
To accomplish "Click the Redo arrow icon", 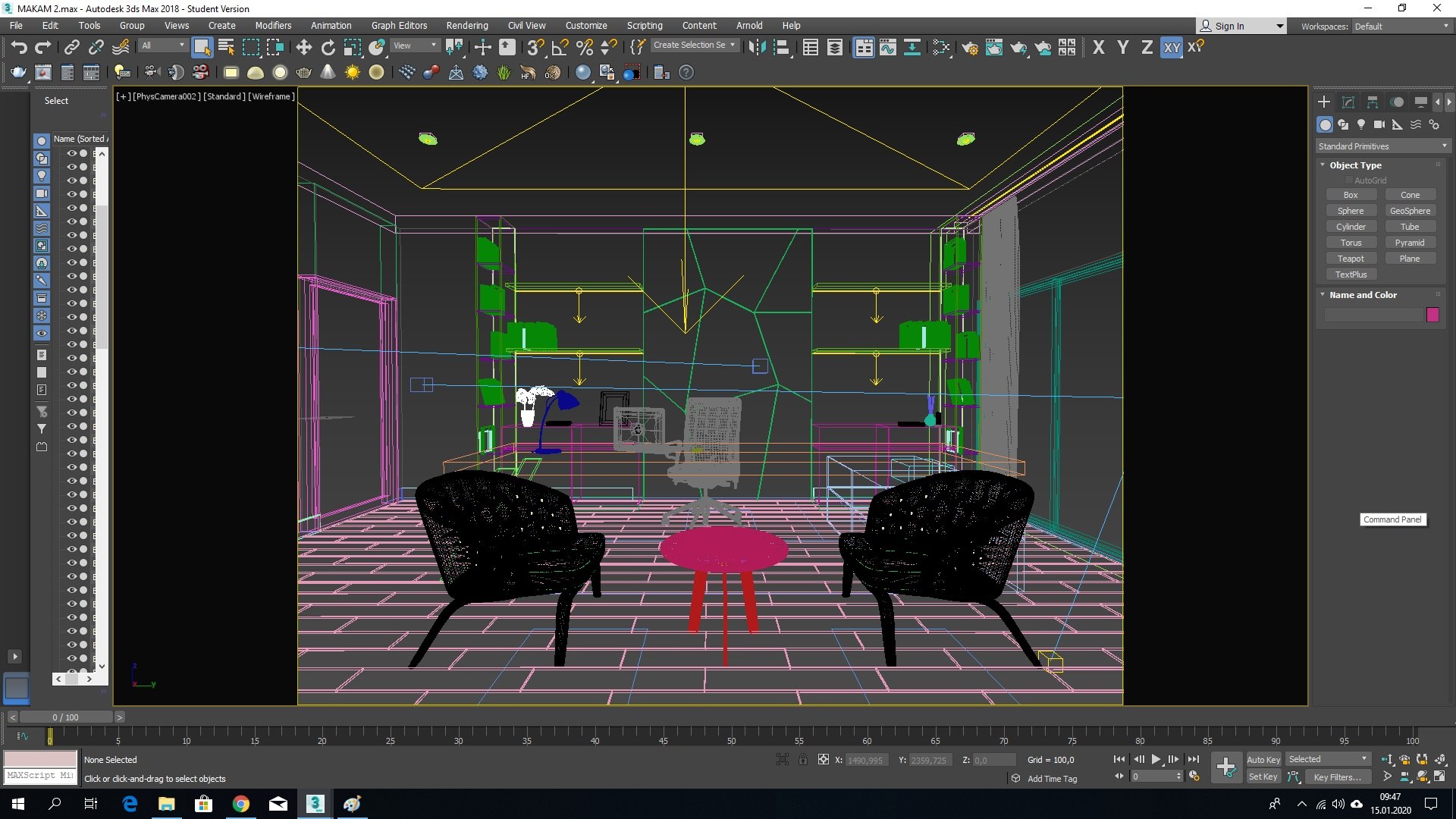I will click(x=43, y=48).
